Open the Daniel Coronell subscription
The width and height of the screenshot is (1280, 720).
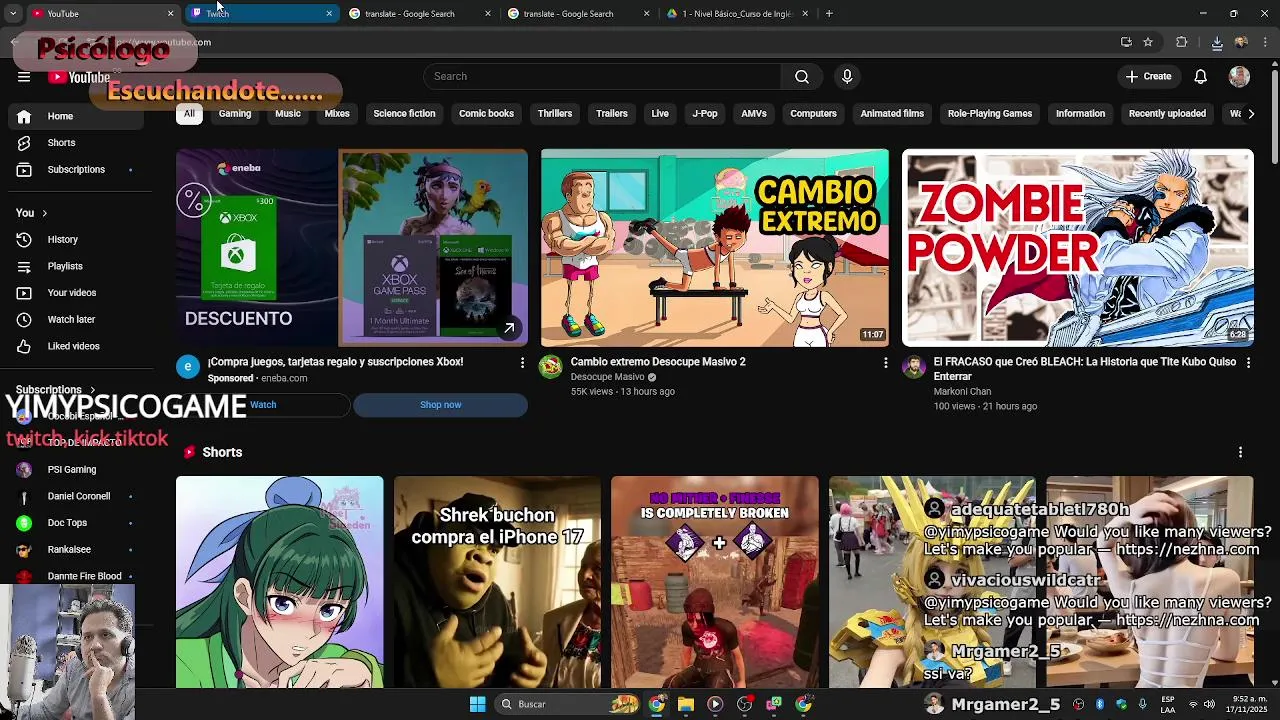coord(75,497)
